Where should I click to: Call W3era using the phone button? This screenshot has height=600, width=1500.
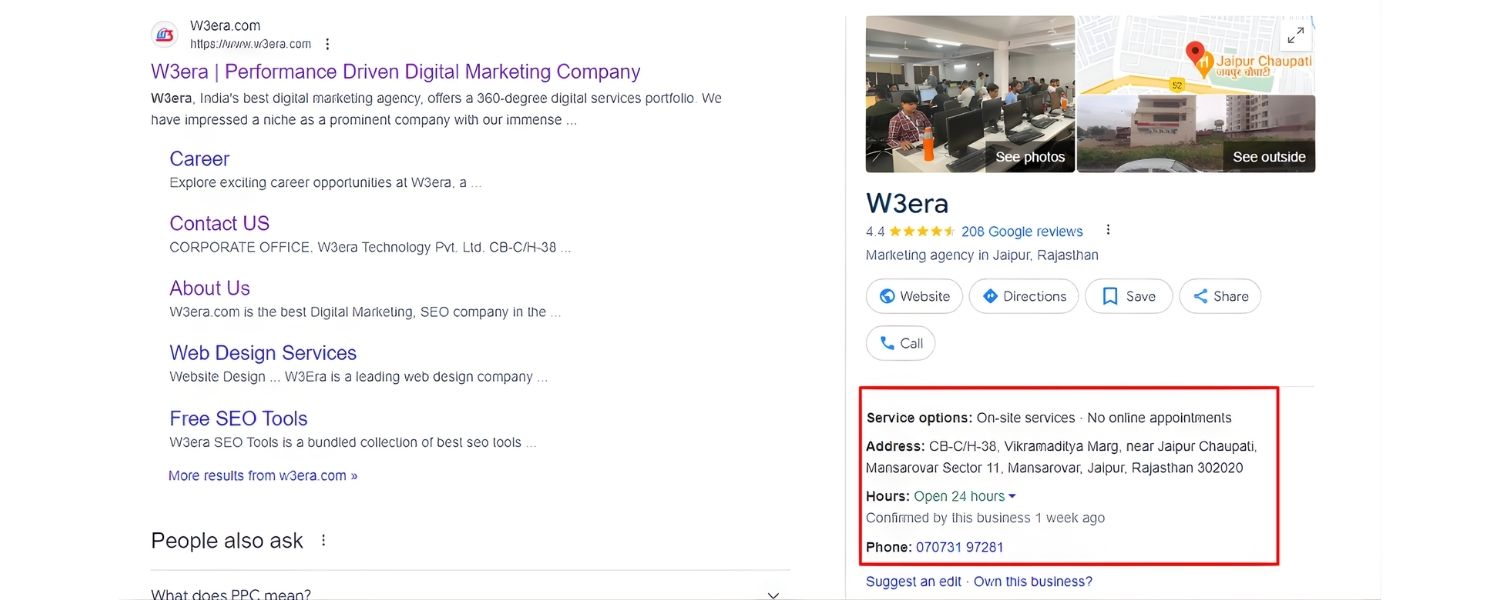(x=900, y=343)
